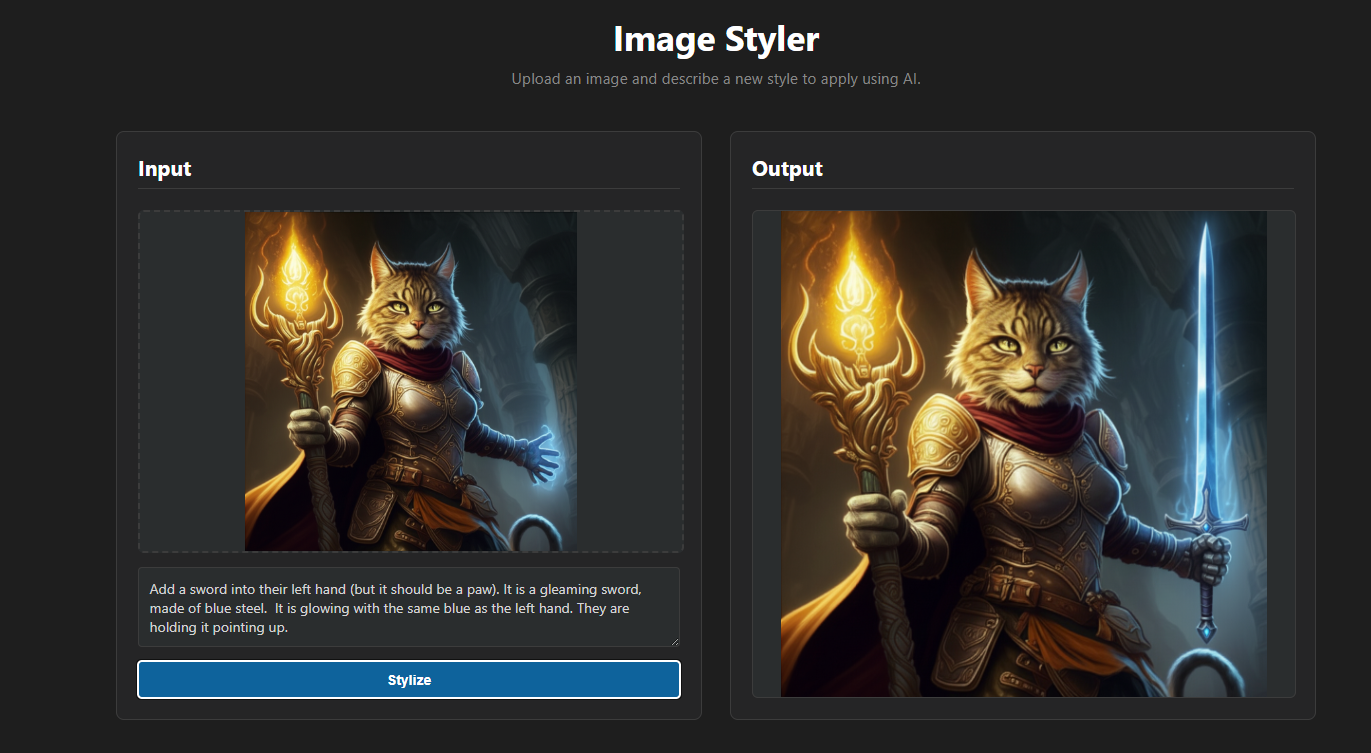The width and height of the screenshot is (1371, 753).
Task: Open the generated output image
Action: [x=1023, y=453]
